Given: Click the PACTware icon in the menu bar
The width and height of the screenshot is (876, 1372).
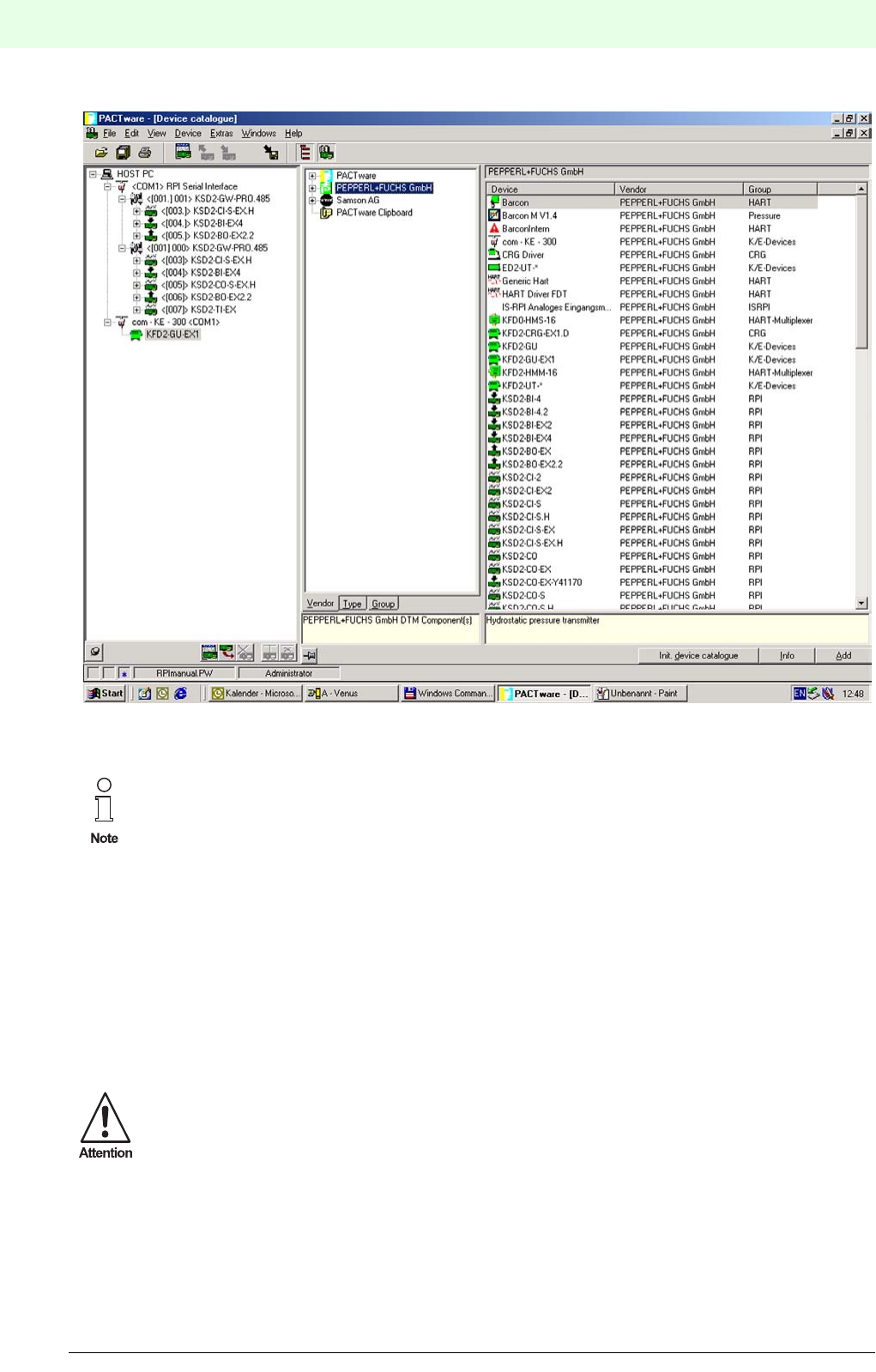Looking at the screenshot, I should point(92,133).
